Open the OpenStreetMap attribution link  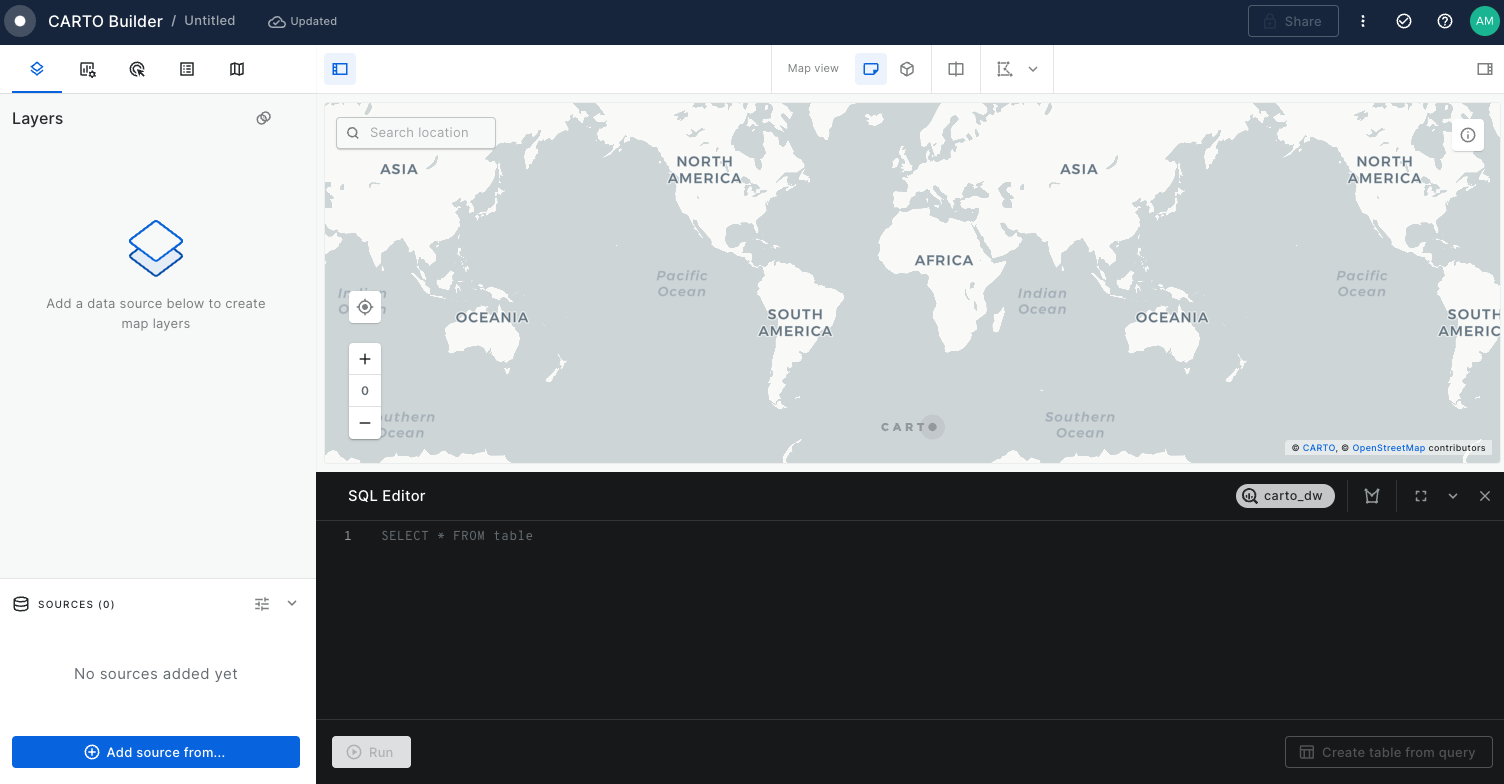pyautogui.click(x=1388, y=448)
